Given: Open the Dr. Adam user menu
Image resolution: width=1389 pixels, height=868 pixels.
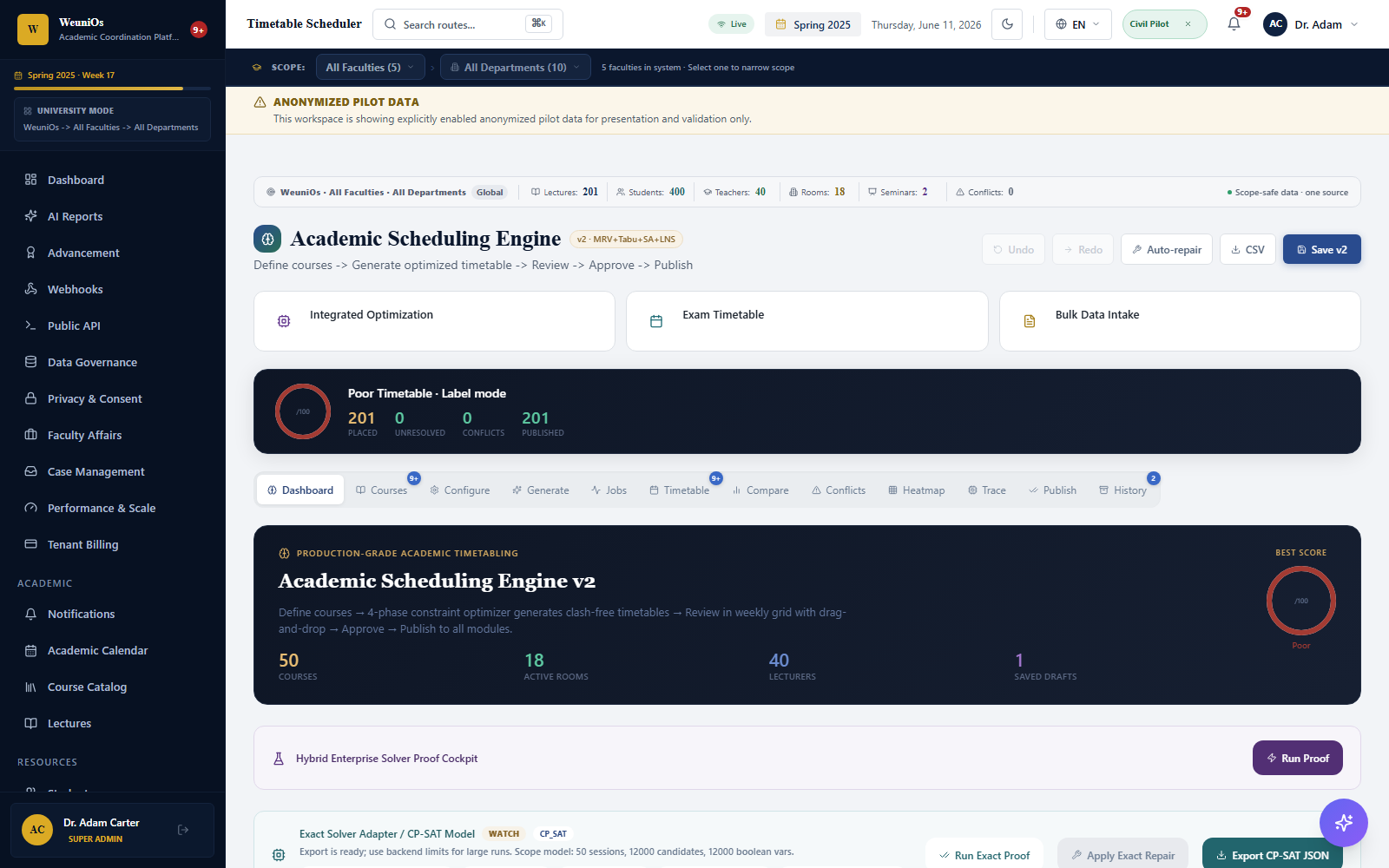Looking at the screenshot, I should coord(1311,24).
